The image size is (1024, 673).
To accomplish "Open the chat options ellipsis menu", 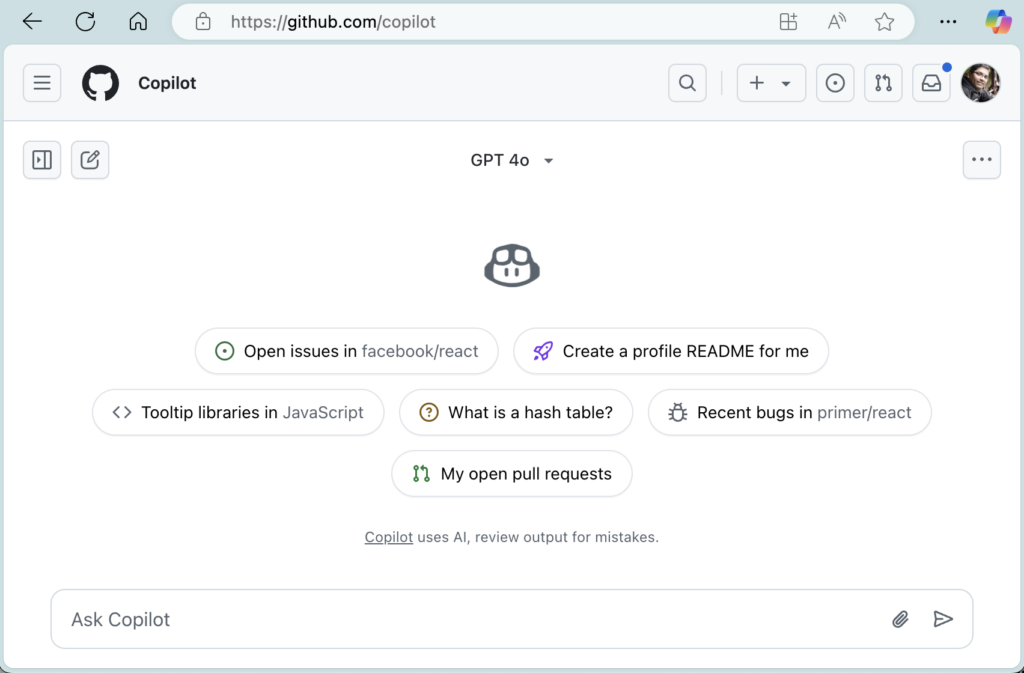I will point(981,160).
